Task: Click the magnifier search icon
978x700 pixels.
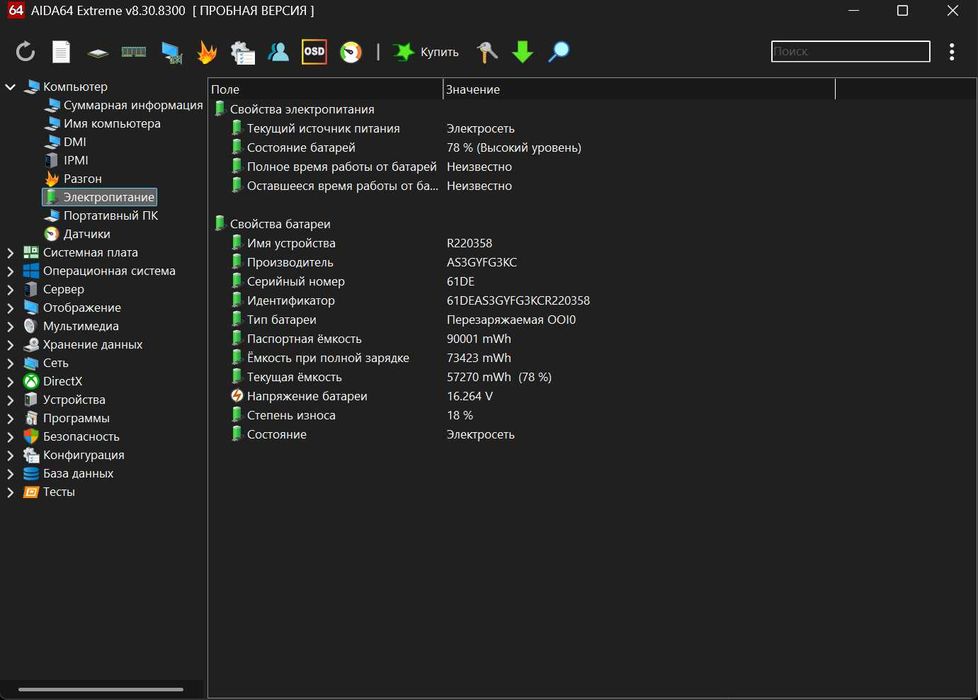Action: (x=559, y=52)
